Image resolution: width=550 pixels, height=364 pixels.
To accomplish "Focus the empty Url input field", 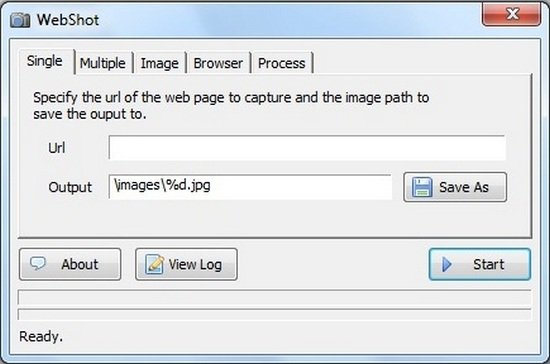I will click(307, 148).
